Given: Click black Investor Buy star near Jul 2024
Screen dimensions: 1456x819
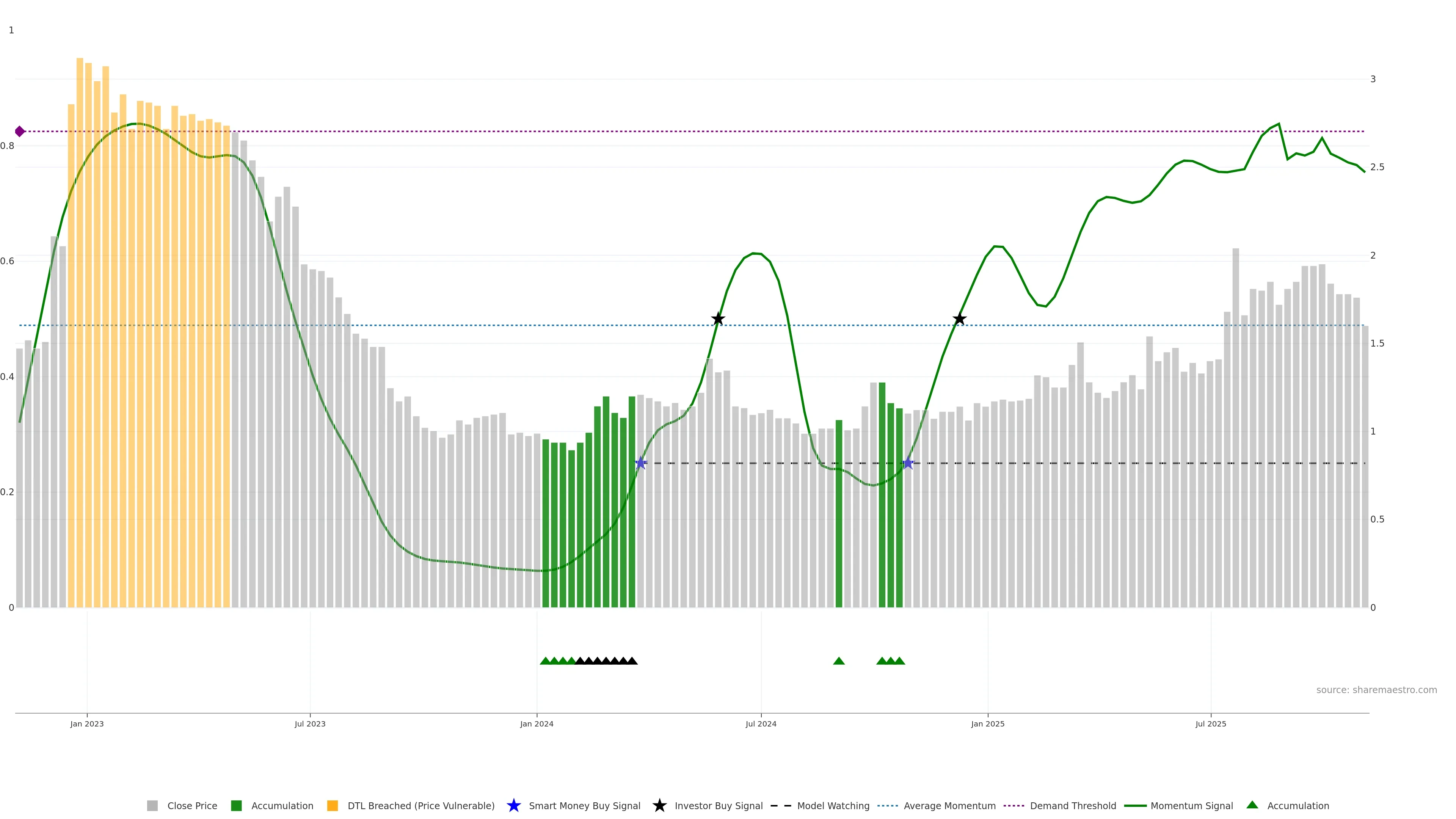Looking at the screenshot, I should [x=718, y=319].
